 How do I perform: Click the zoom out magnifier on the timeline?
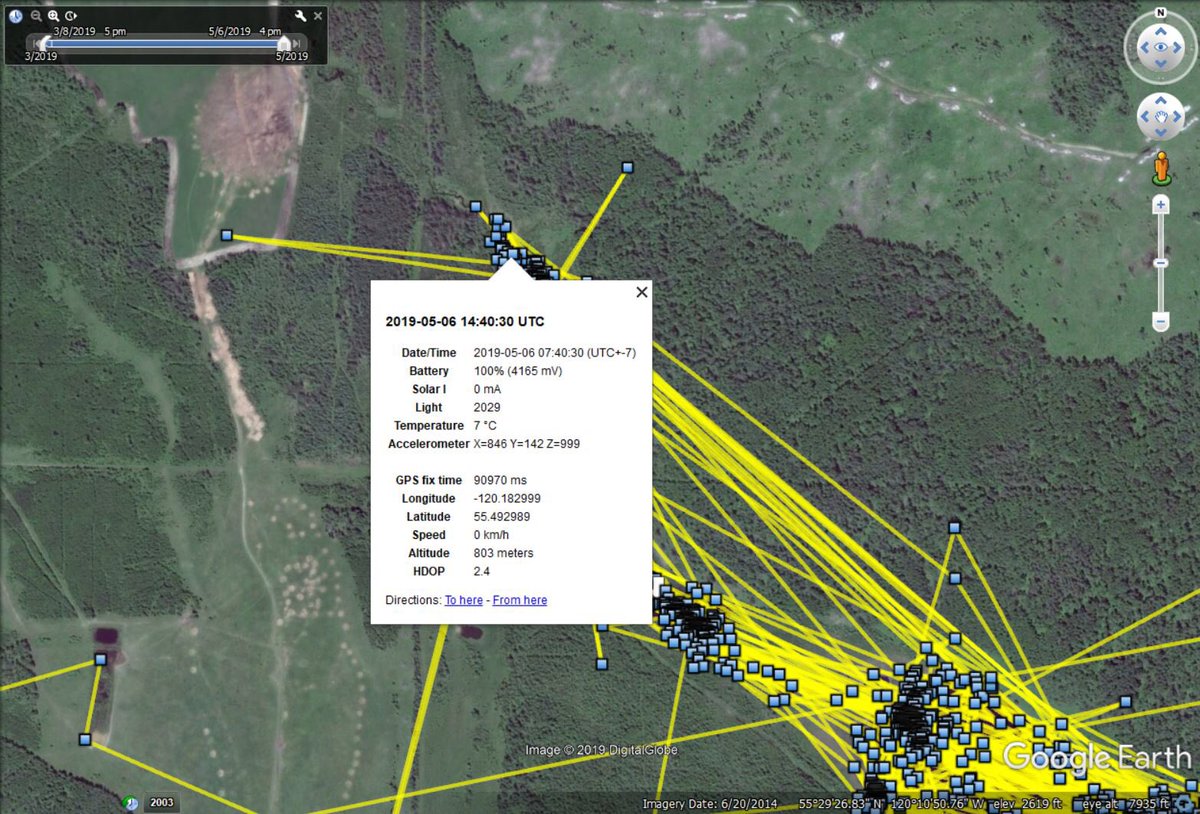tap(35, 16)
